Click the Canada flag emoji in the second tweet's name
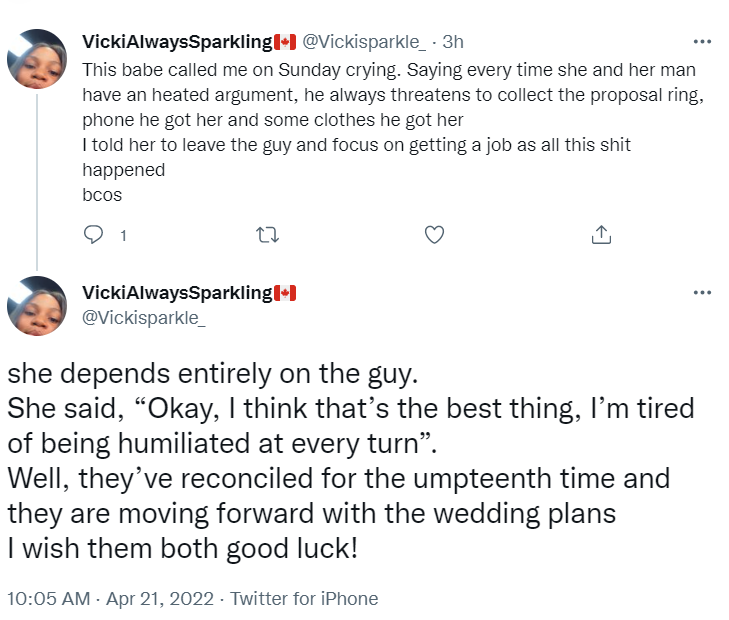The width and height of the screenshot is (729, 620). pyautogui.click(x=285, y=292)
